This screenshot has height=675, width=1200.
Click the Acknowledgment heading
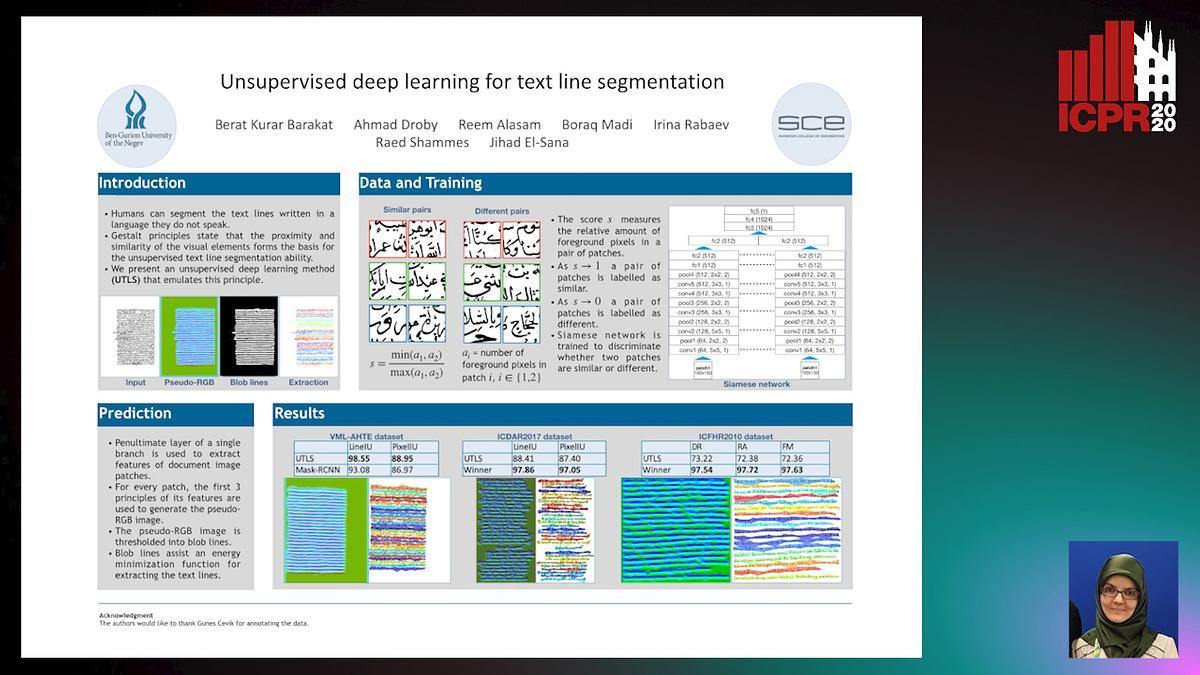[126, 615]
